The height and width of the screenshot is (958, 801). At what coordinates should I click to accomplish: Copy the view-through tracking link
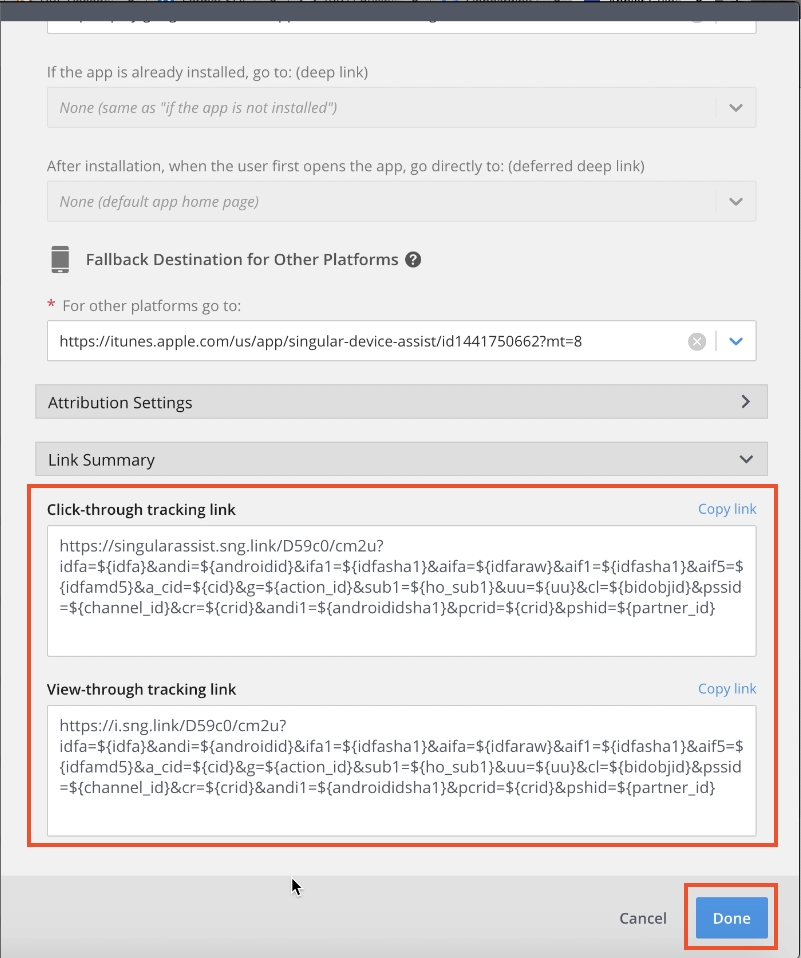[727, 689]
